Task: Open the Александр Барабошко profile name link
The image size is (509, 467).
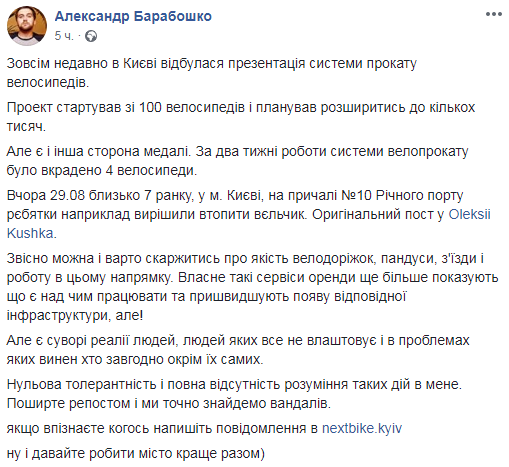Action: (133, 16)
